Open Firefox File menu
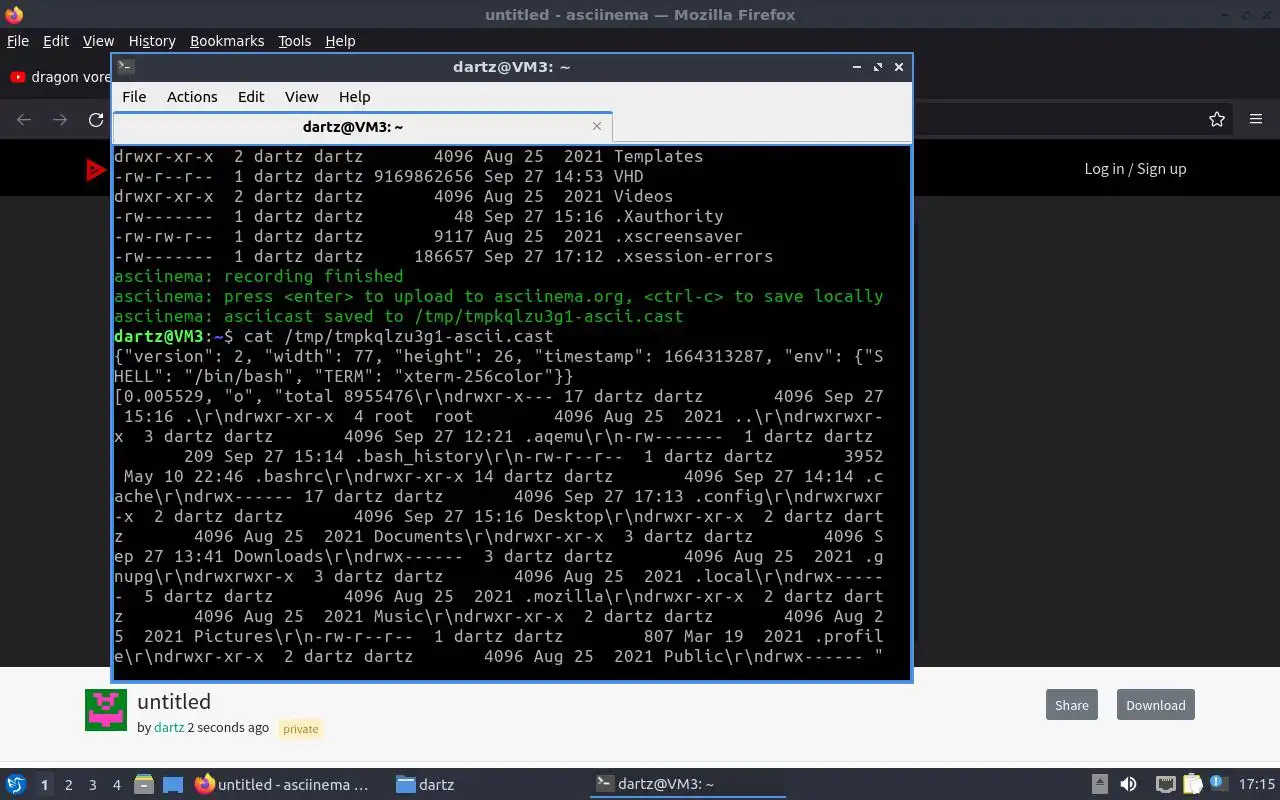The width and height of the screenshot is (1280, 800). [18, 41]
